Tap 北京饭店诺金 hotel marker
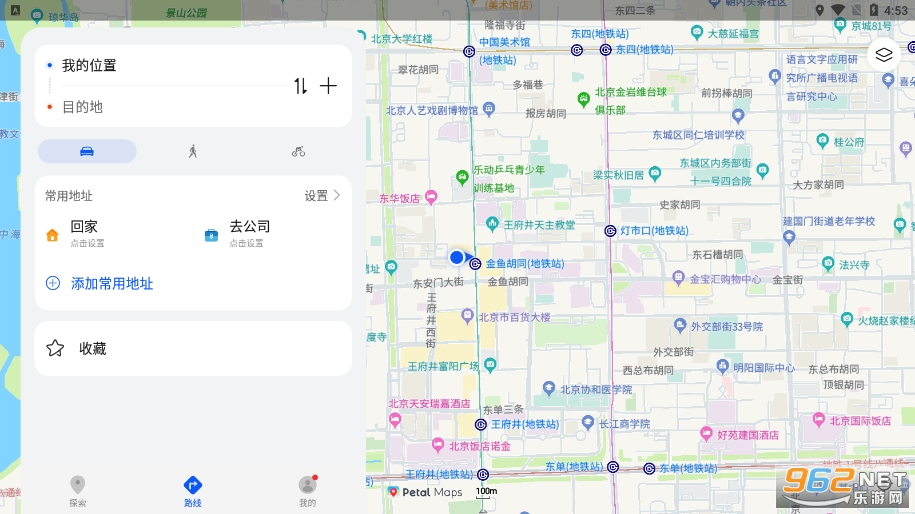Screen dimensions: 915x514 coord(438,445)
